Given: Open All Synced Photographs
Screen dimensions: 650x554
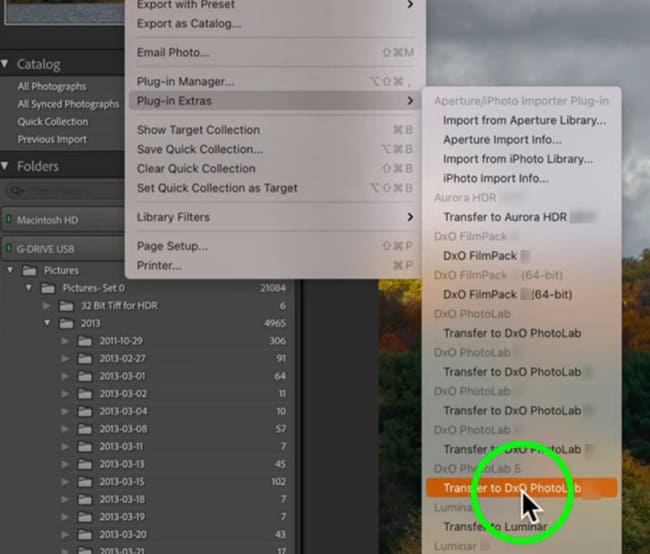Looking at the screenshot, I should pyautogui.click(x=68, y=104).
